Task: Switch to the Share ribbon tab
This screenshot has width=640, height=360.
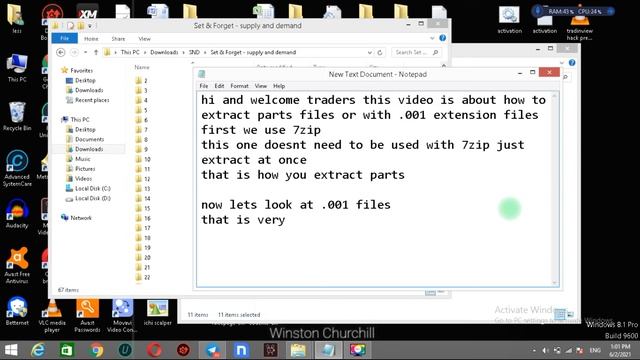Action: [118, 39]
